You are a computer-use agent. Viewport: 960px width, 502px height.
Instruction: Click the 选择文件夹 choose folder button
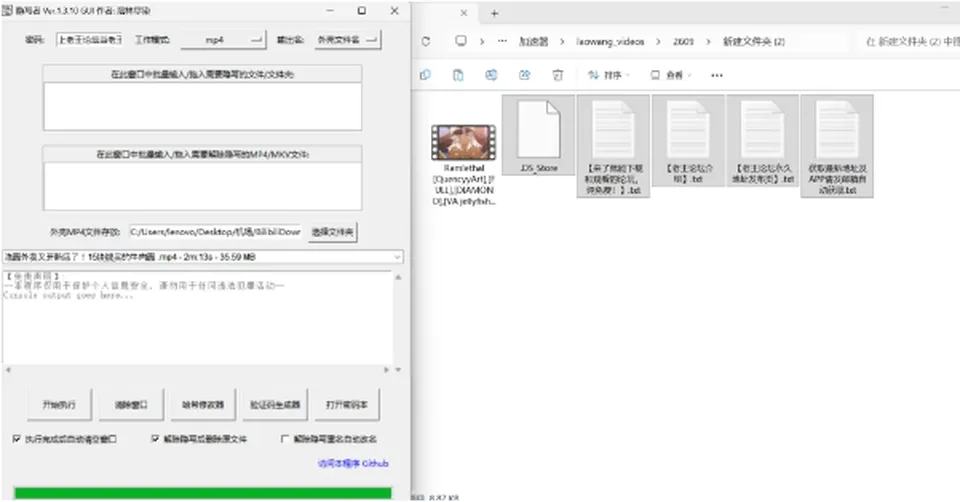click(332, 232)
